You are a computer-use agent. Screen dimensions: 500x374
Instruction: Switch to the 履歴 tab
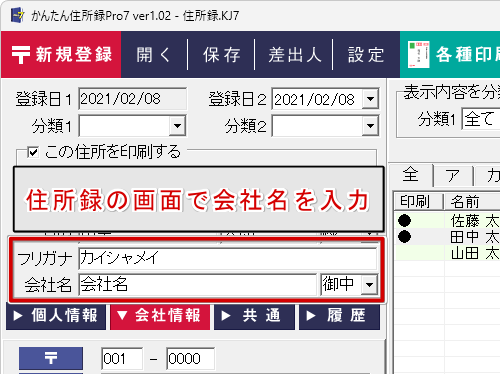click(x=339, y=316)
